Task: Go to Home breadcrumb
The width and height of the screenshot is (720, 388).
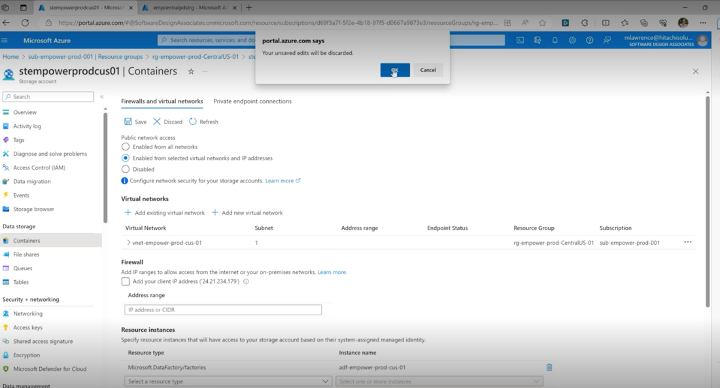Action: click(11, 56)
